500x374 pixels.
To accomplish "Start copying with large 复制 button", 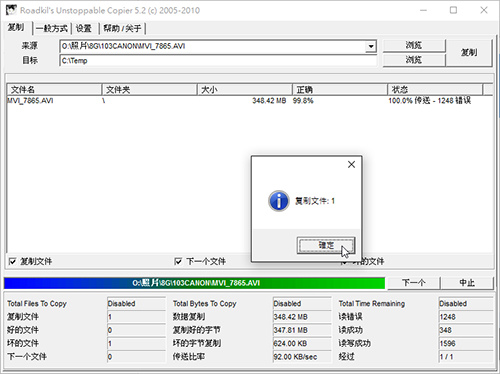I will coord(469,53).
